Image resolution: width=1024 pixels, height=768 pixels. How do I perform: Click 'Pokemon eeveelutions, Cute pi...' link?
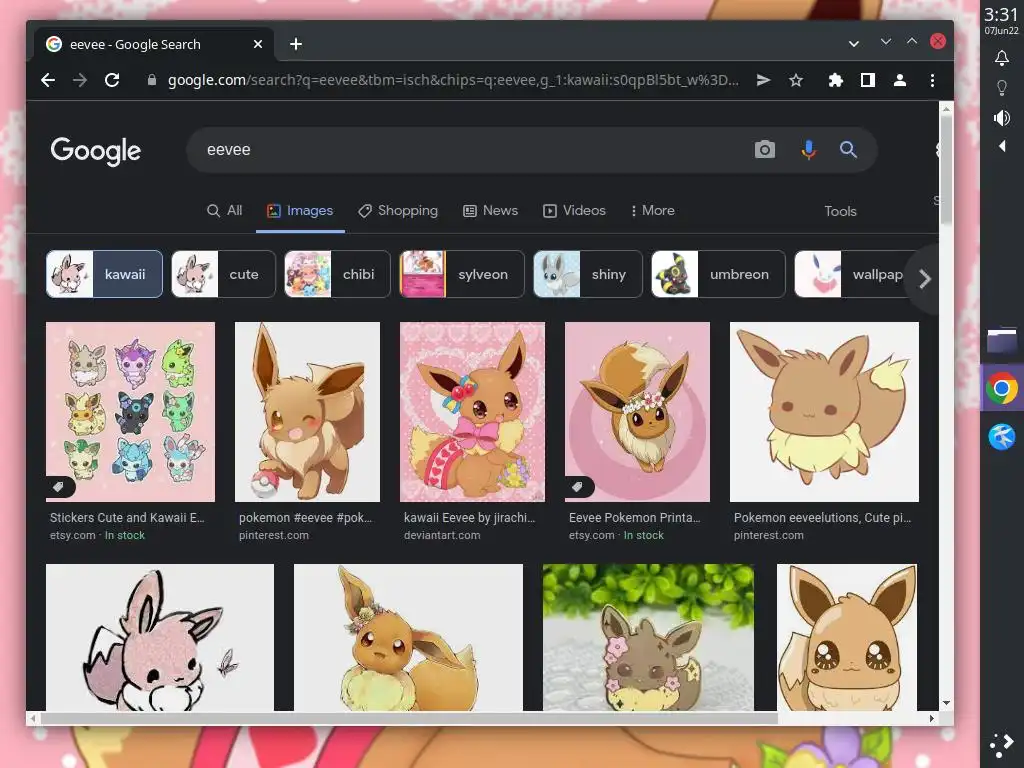point(822,518)
